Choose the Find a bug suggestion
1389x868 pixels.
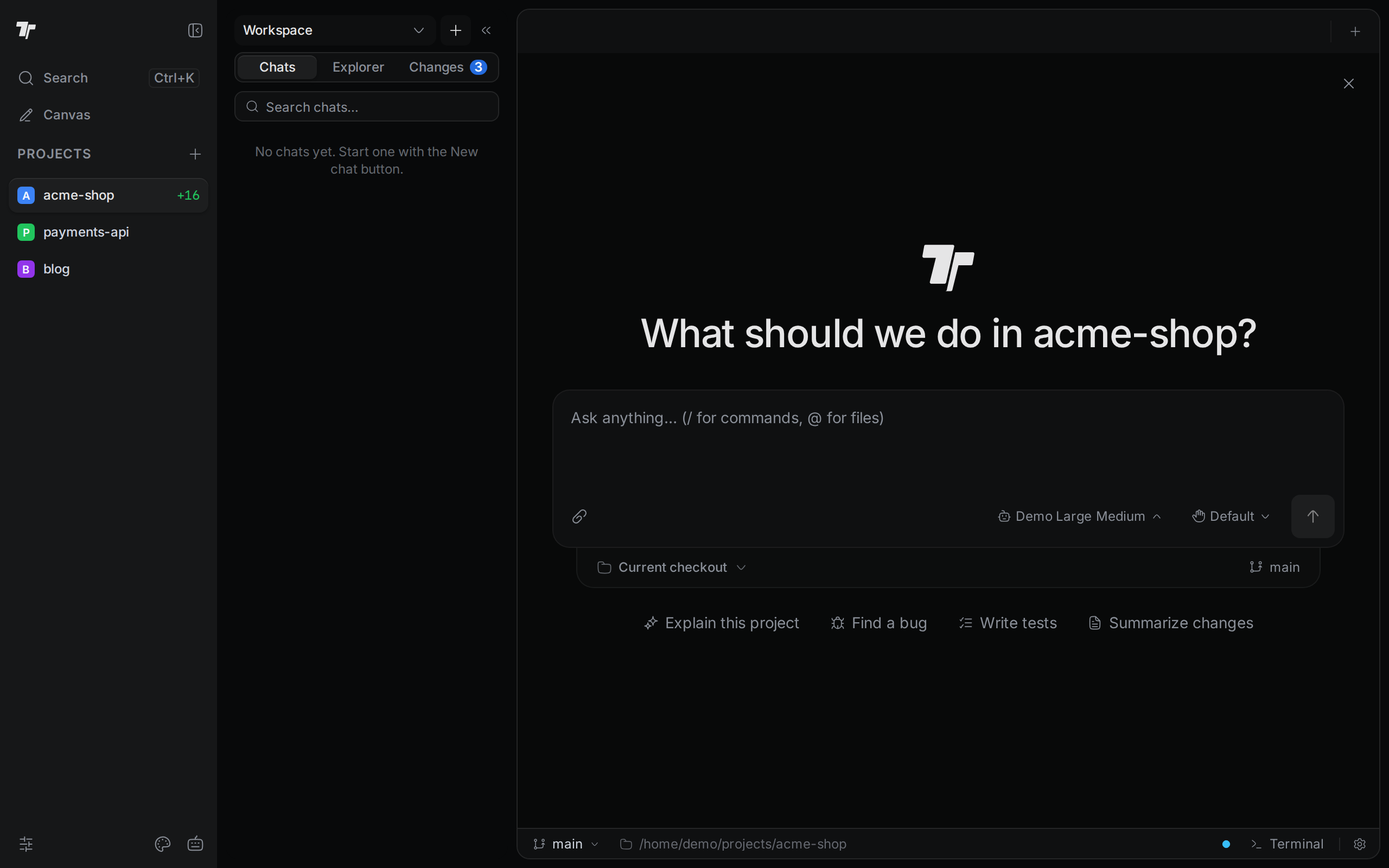coord(879,623)
